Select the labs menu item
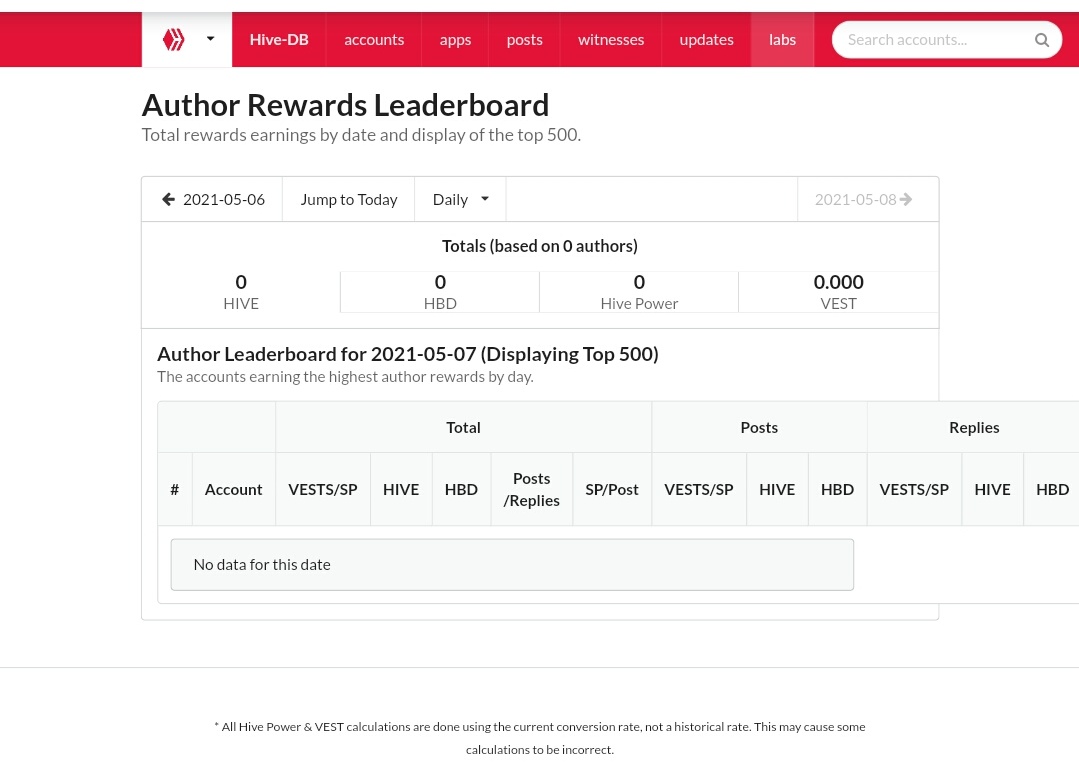1079x774 pixels. 782,39
